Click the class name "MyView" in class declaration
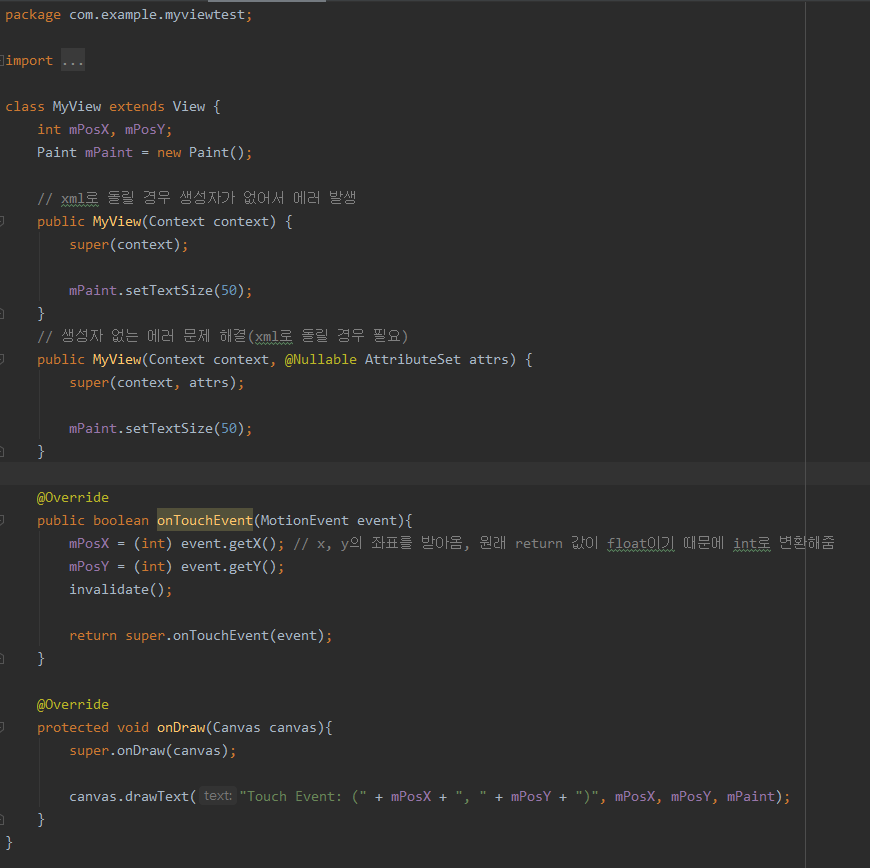This screenshot has width=870, height=868. pos(77,107)
